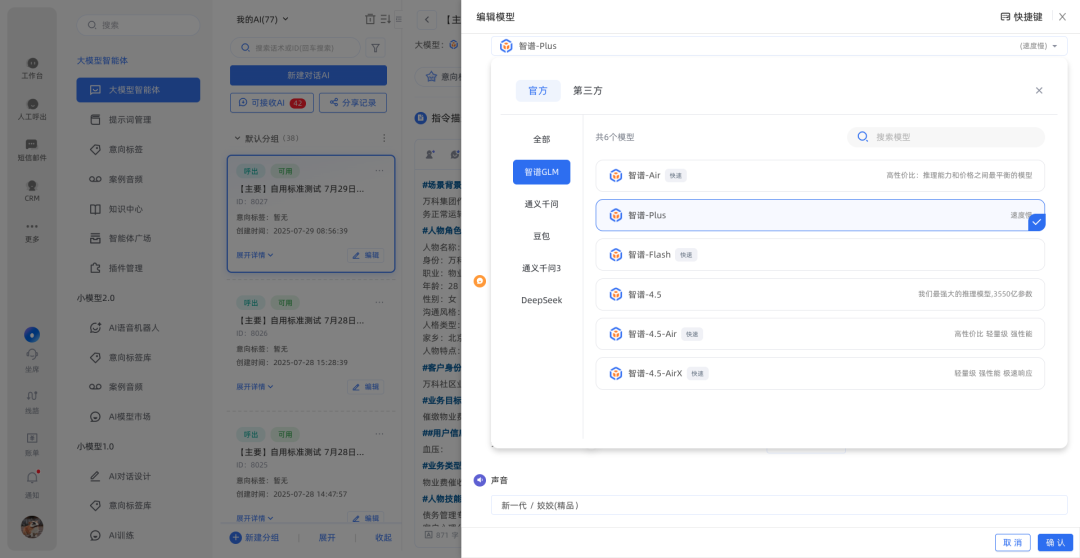Click the back arrow button
Screen dimensions: 1080x558
427,19
